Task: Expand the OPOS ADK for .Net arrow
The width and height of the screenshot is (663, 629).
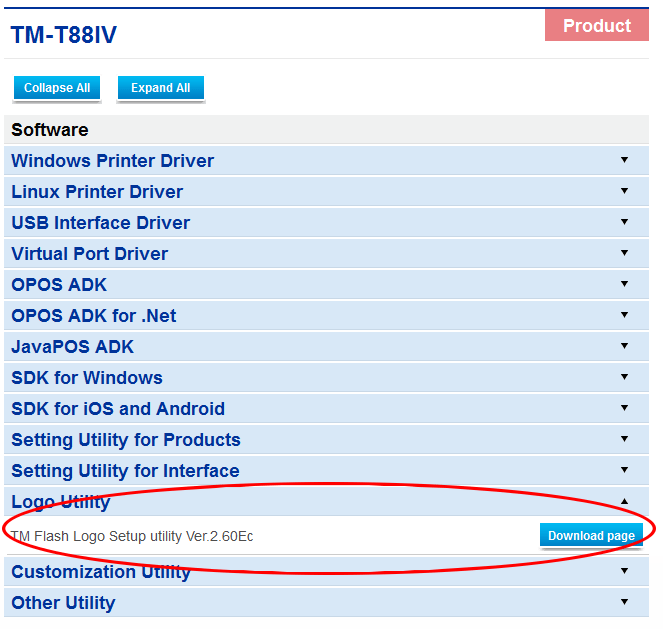Action: pyautogui.click(x=624, y=314)
